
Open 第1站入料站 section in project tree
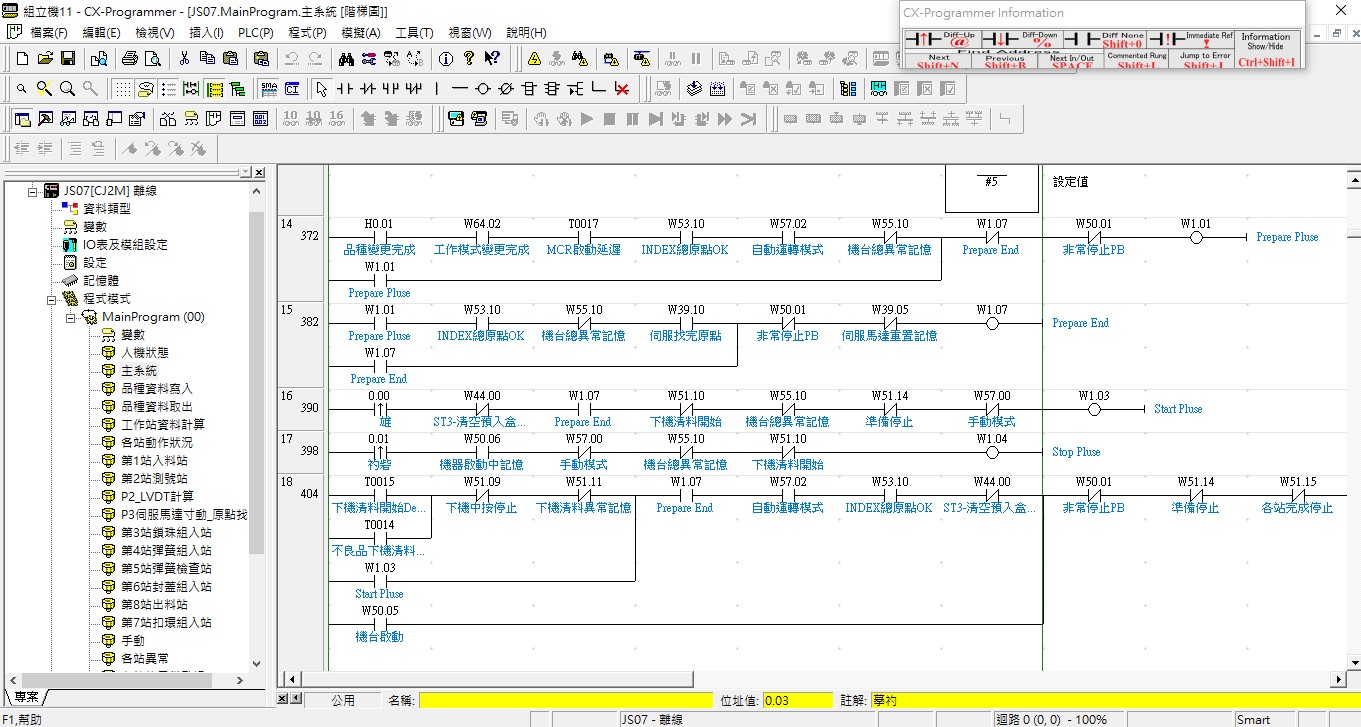click(x=154, y=461)
